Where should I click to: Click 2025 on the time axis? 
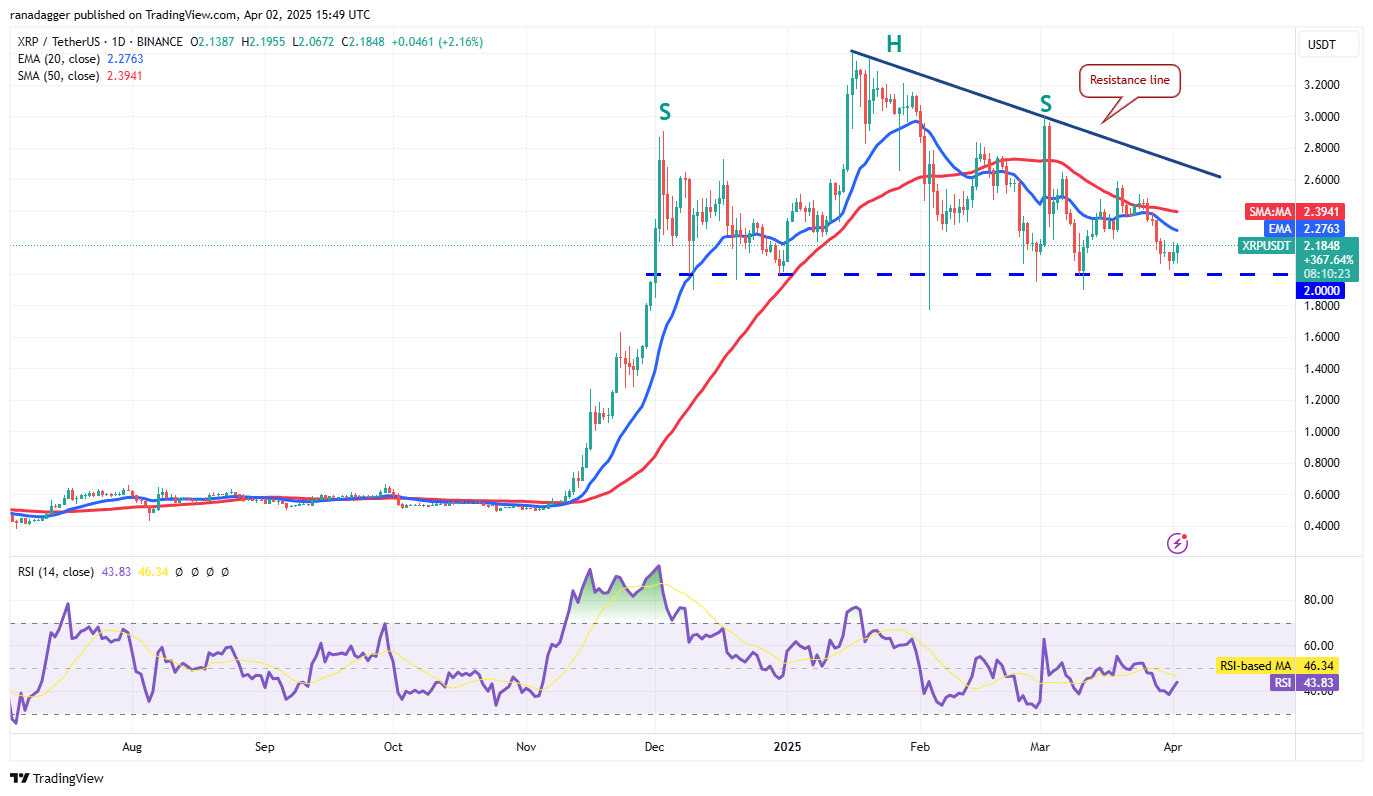[788, 747]
